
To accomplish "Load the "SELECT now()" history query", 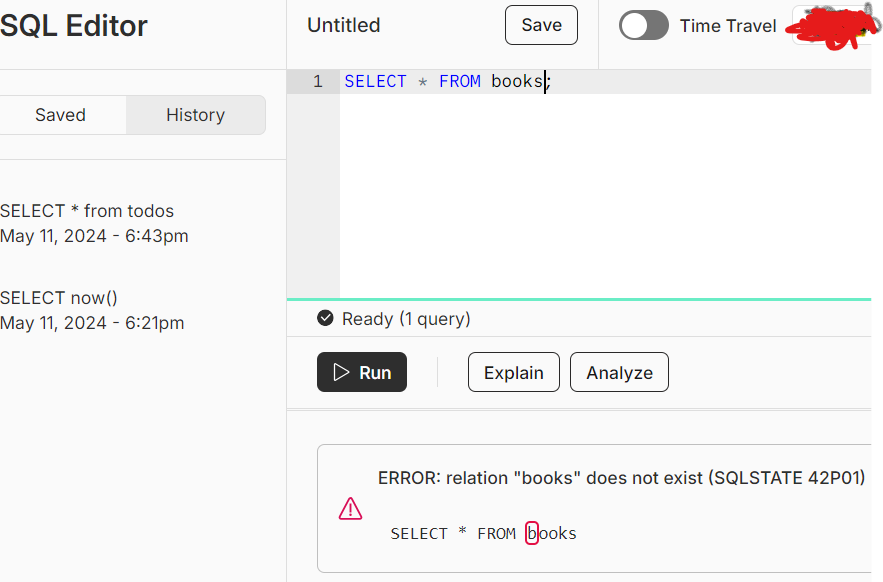I will coord(59,298).
